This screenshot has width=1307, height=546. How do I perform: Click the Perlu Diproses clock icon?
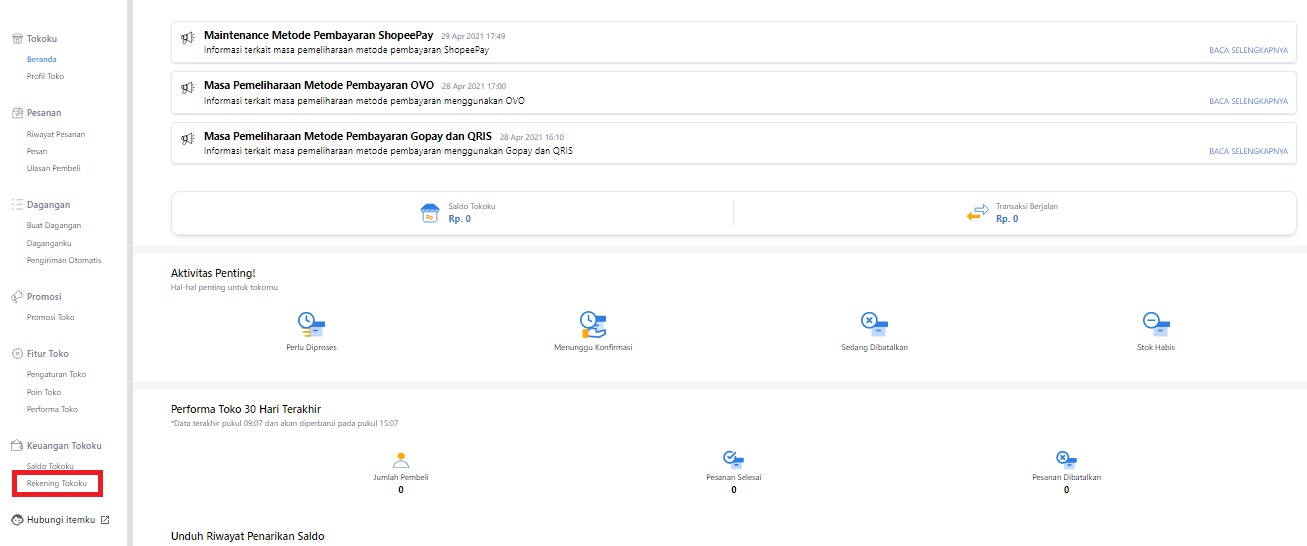coord(311,323)
